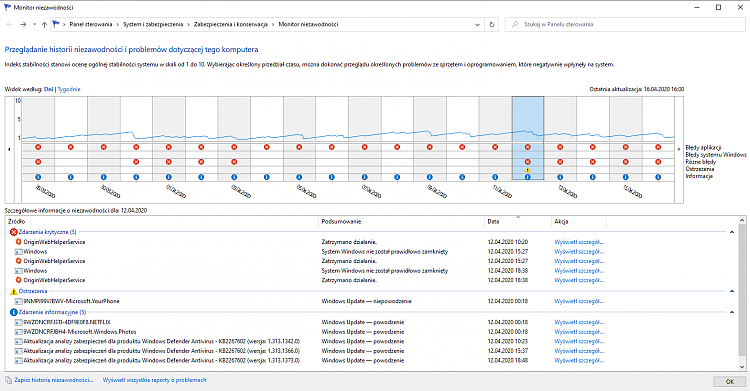View details for OriginWebHelperService at 10:20
Screen dimensions: 750x391
(579, 242)
